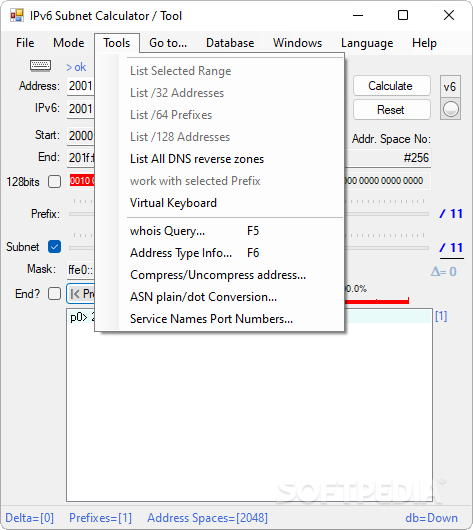
Task: Click the red percentage progress bar
Action: pos(377,301)
